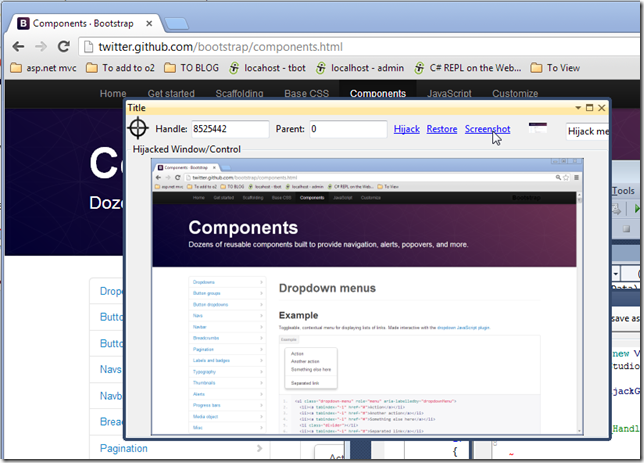Screen dimensions: 644x463
Task: Click the Restore link
Action: coord(441,129)
